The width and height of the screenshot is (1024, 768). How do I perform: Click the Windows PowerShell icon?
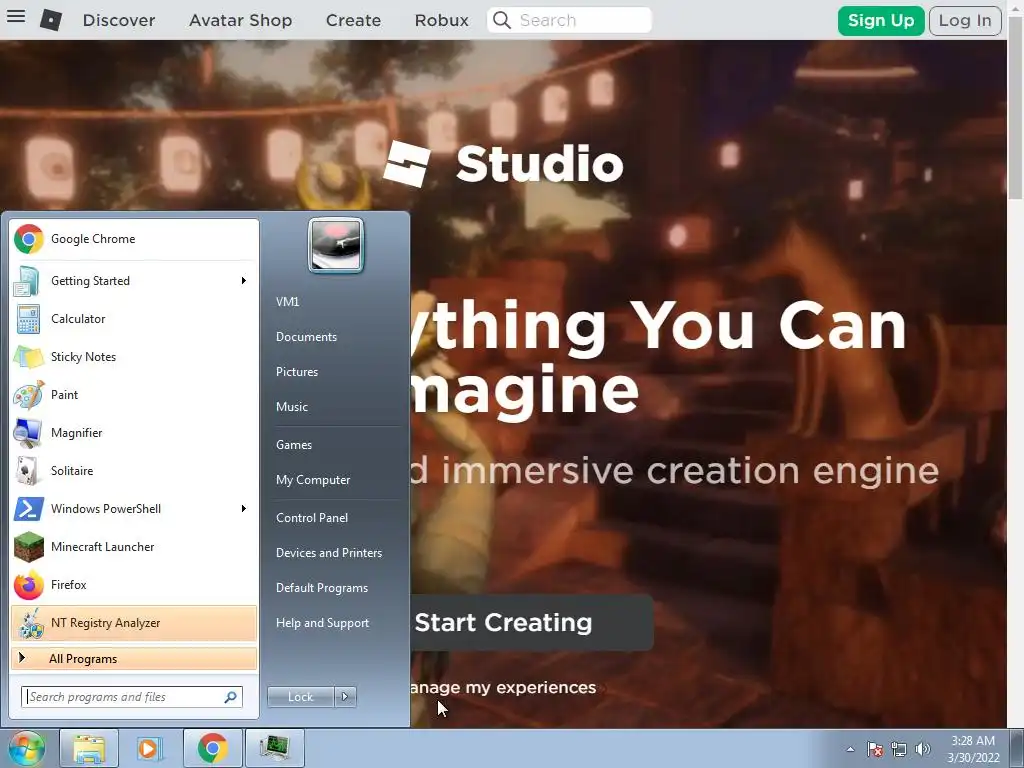pyautogui.click(x=28, y=509)
